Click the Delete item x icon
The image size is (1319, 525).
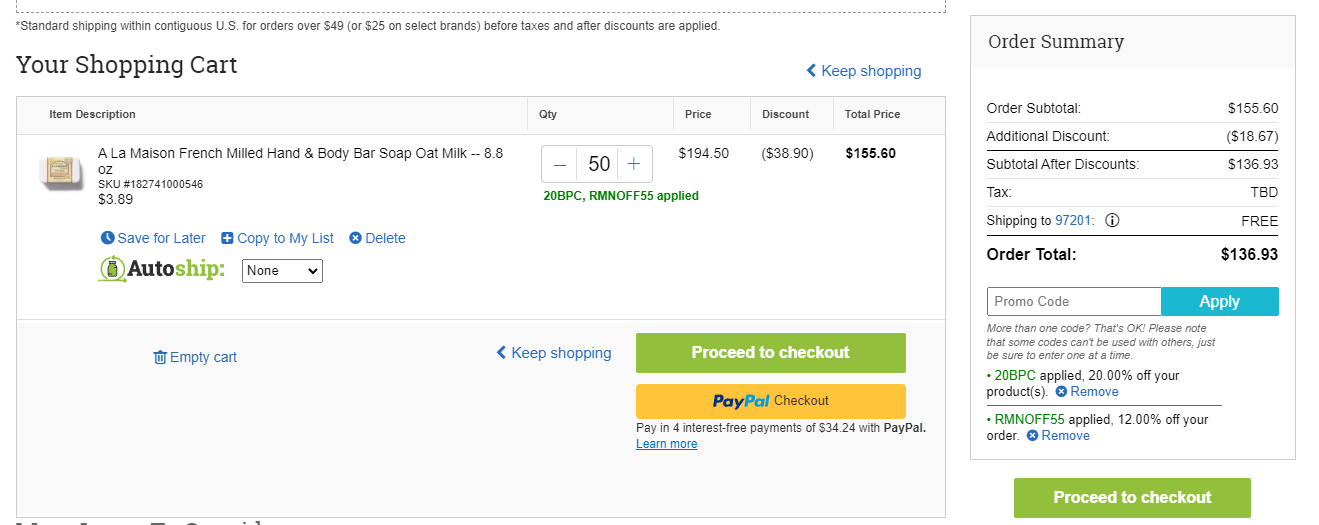tap(355, 238)
